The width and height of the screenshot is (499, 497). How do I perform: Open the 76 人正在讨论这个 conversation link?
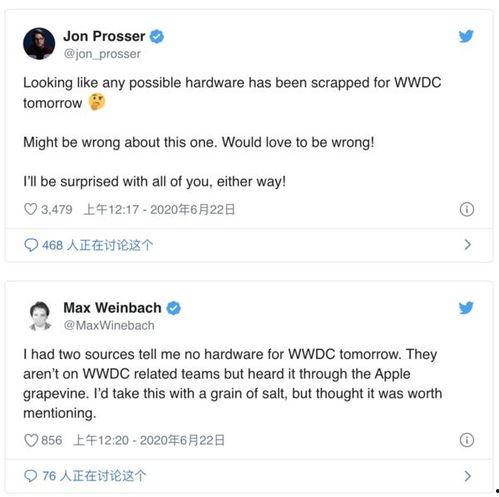pos(94,476)
